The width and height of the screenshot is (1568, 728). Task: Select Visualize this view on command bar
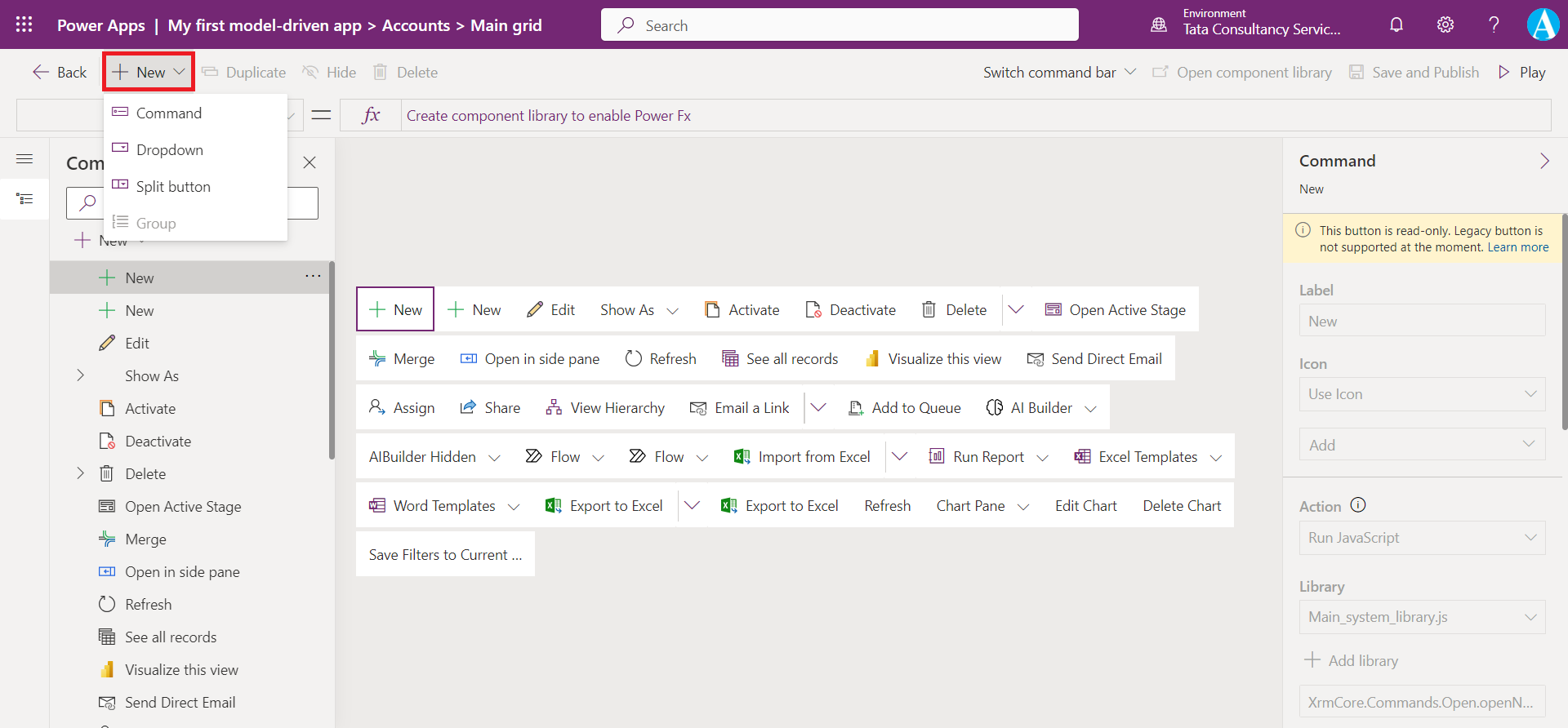[x=933, y=359]
